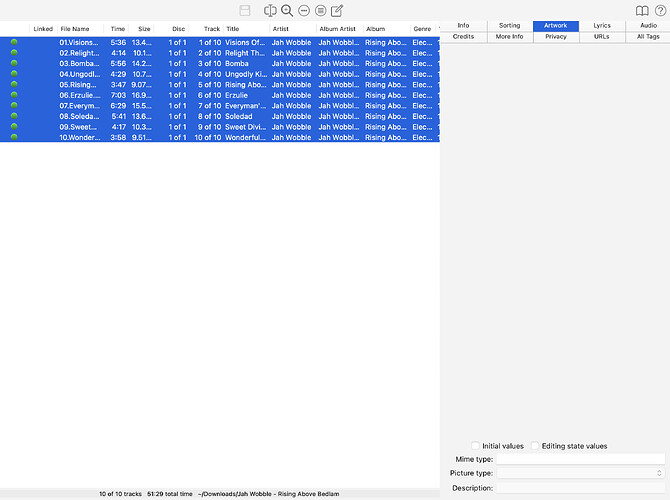Click time cell '5:36' in first row

(118, 42)
